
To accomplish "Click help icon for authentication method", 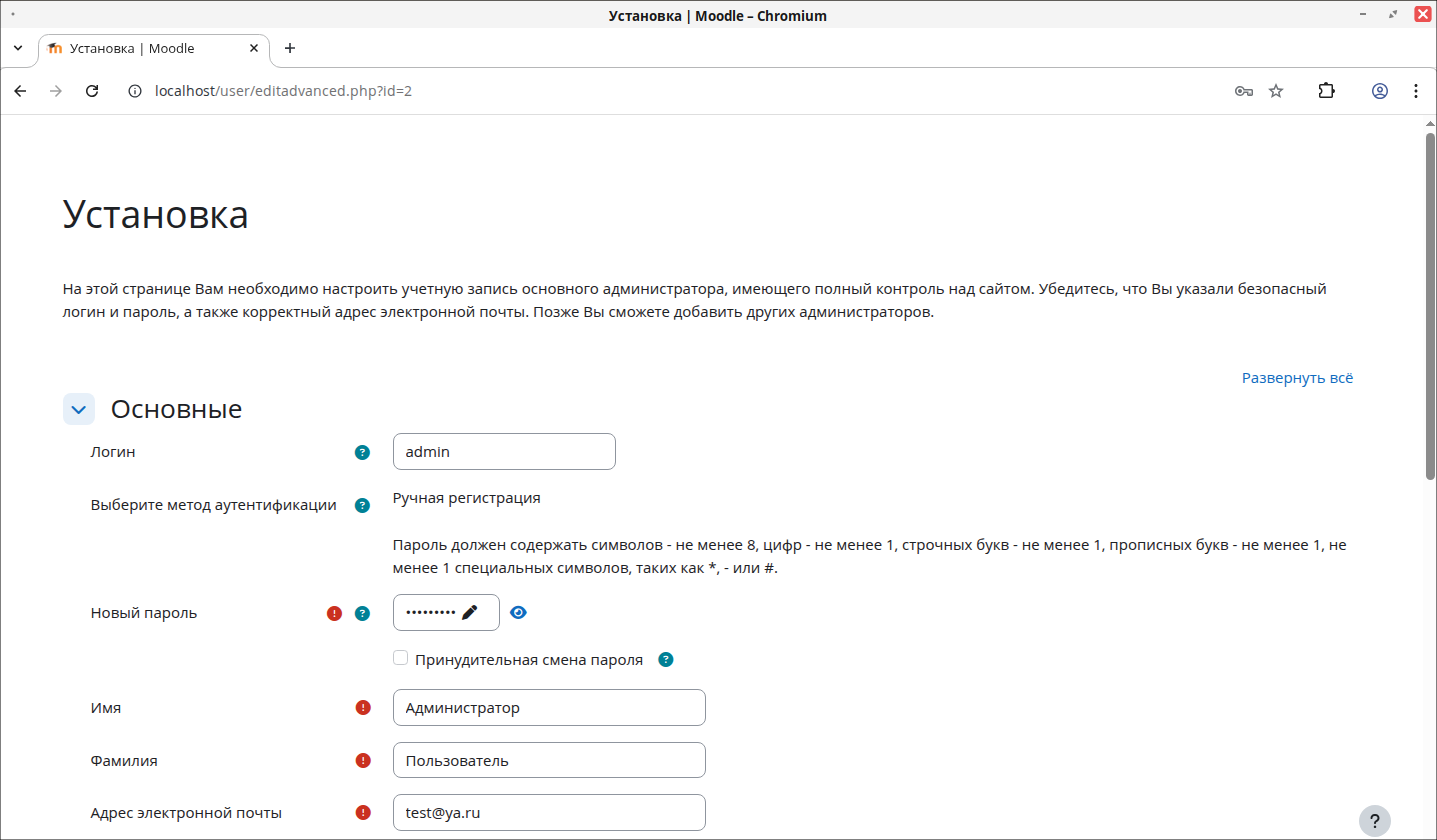I will (x=362, y=505).
